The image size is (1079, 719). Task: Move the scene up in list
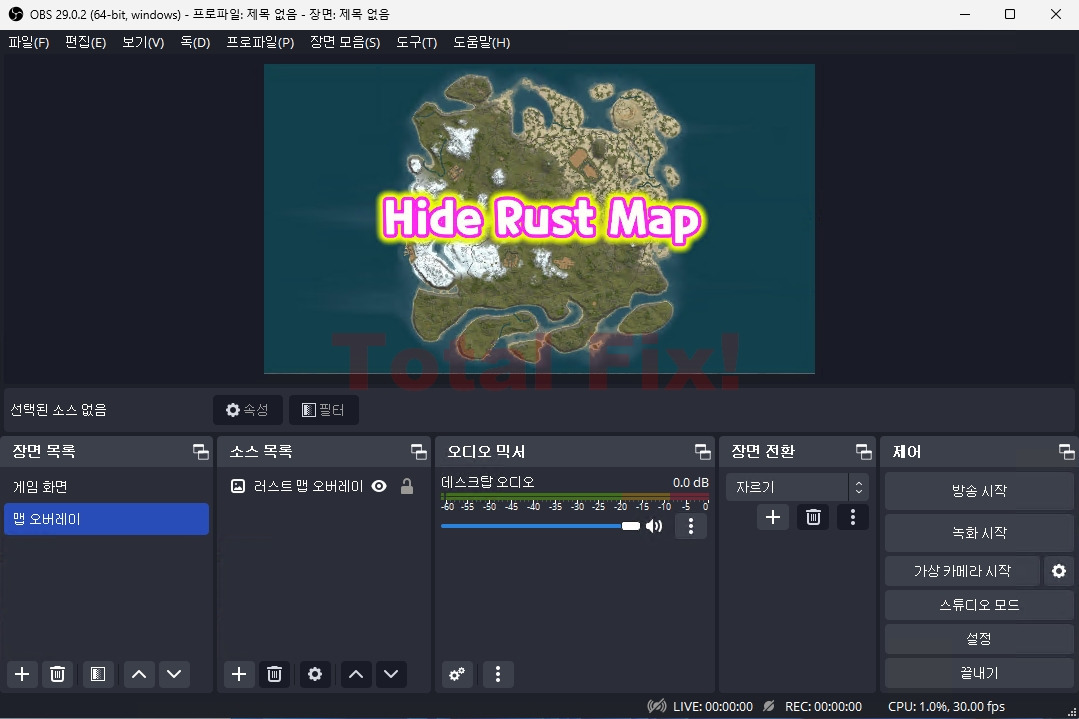pyautogui.click(x=139, y=674)
